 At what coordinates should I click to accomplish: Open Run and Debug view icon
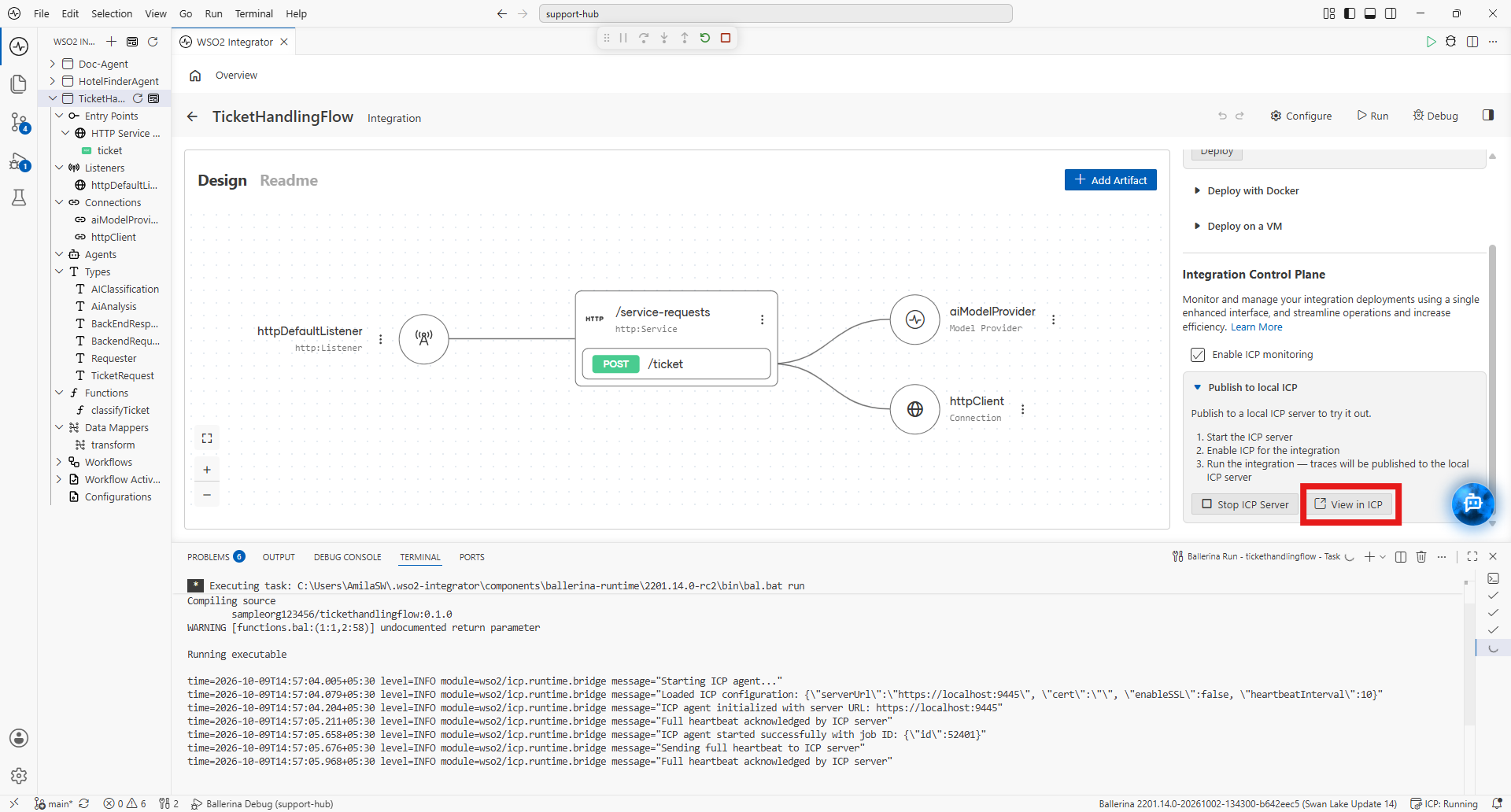pos(19,163)
